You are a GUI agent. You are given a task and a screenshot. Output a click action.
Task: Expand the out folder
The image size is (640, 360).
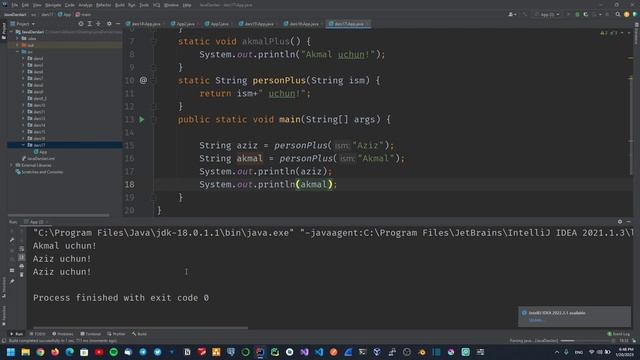(18, 45)
